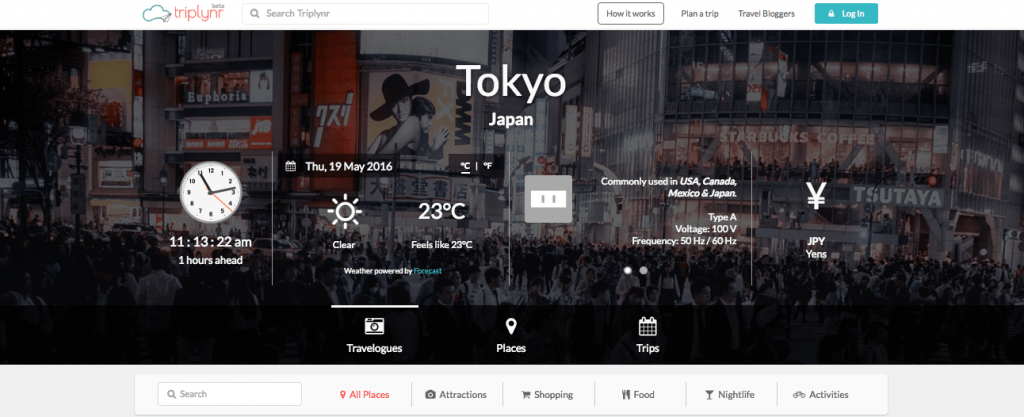Click the Type A power socket icon
Image resolution: width=1024 pixels, height=417 pixels.
click(549, 199)
